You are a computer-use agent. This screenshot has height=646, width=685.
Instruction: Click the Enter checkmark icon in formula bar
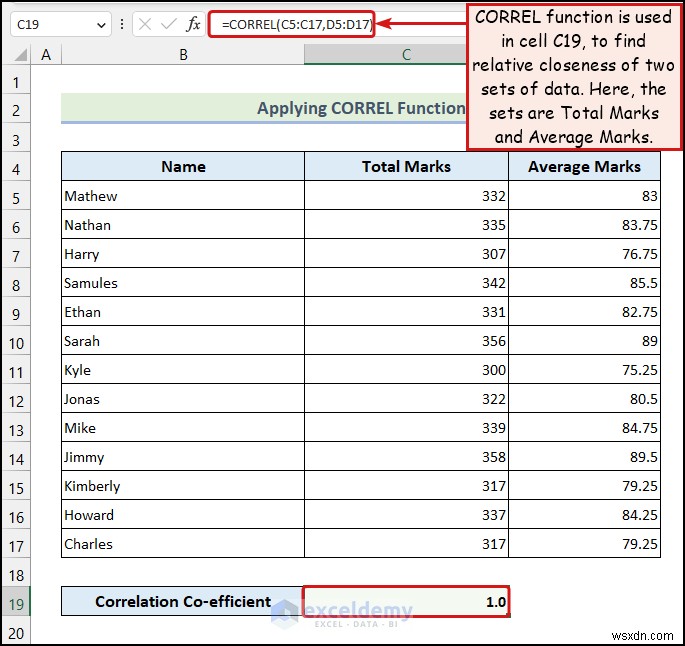coord(168,24)
